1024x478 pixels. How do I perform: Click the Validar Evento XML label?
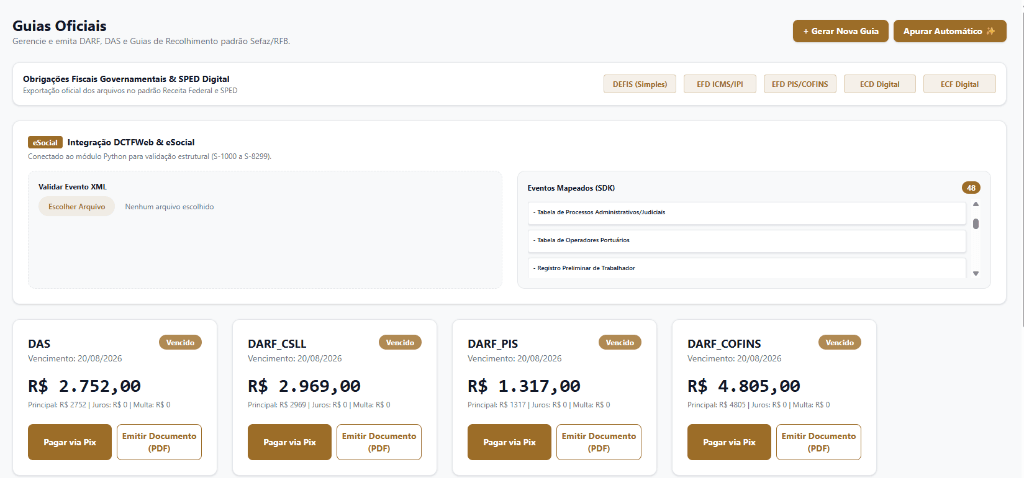[x=72, y=187]
